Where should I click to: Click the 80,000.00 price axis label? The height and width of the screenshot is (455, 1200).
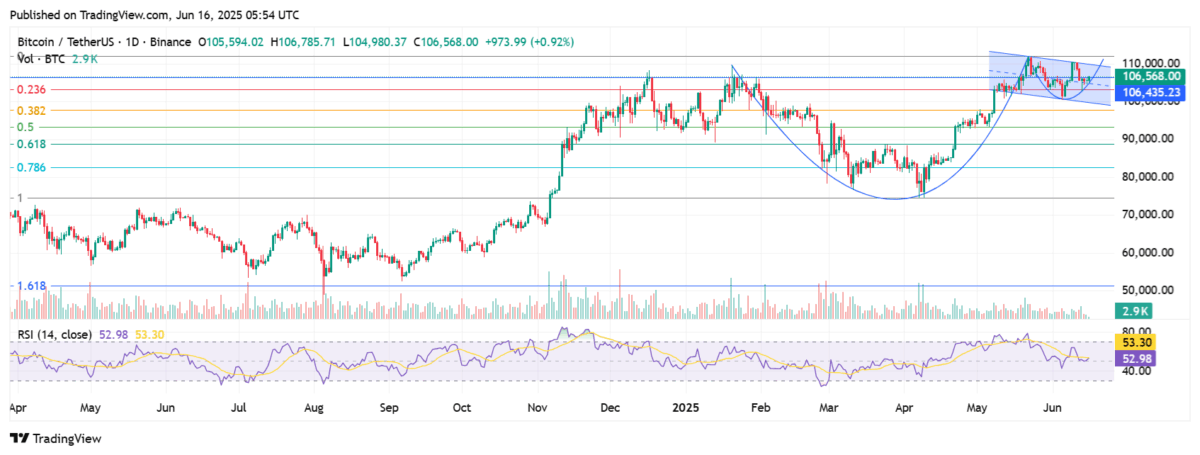pos(1148,176)
